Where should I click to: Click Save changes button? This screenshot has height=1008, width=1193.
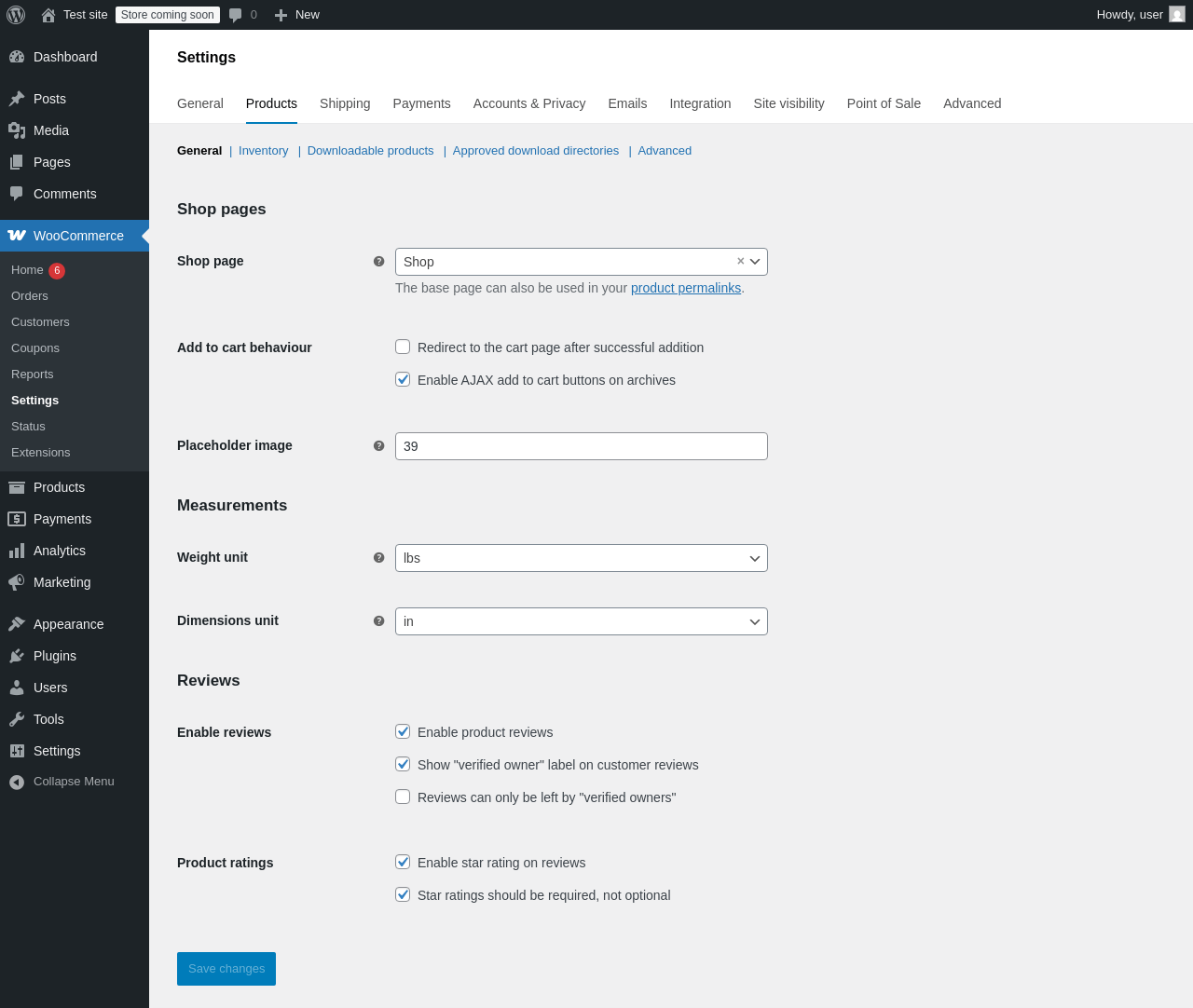(x=226, y=969)
